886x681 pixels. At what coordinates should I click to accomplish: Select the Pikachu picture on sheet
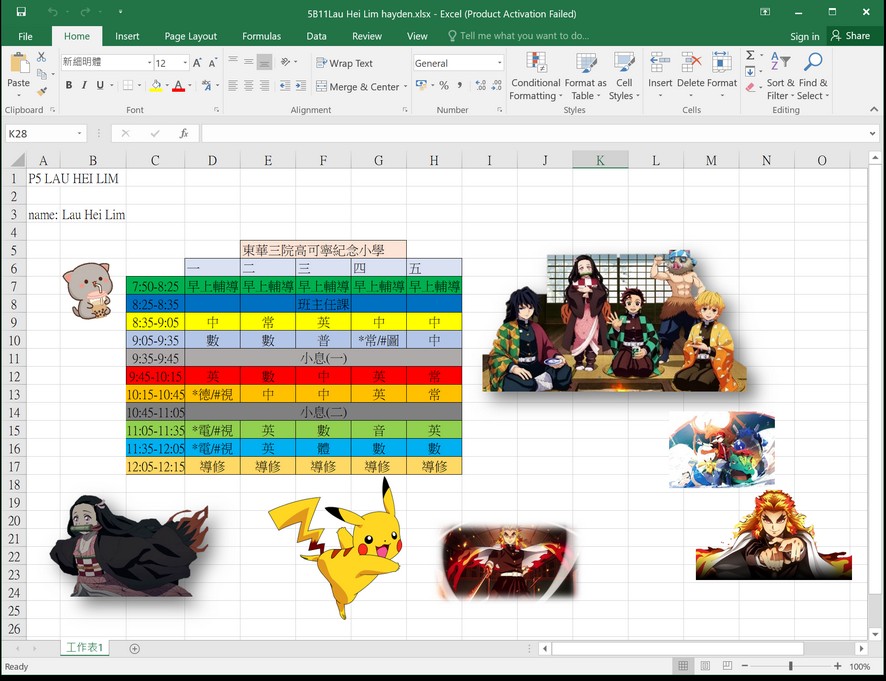[336, 548]
